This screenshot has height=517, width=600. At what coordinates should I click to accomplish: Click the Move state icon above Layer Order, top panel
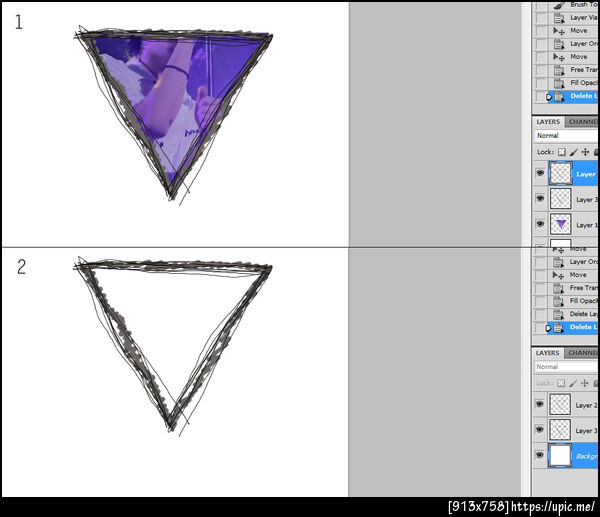(559, 31)
